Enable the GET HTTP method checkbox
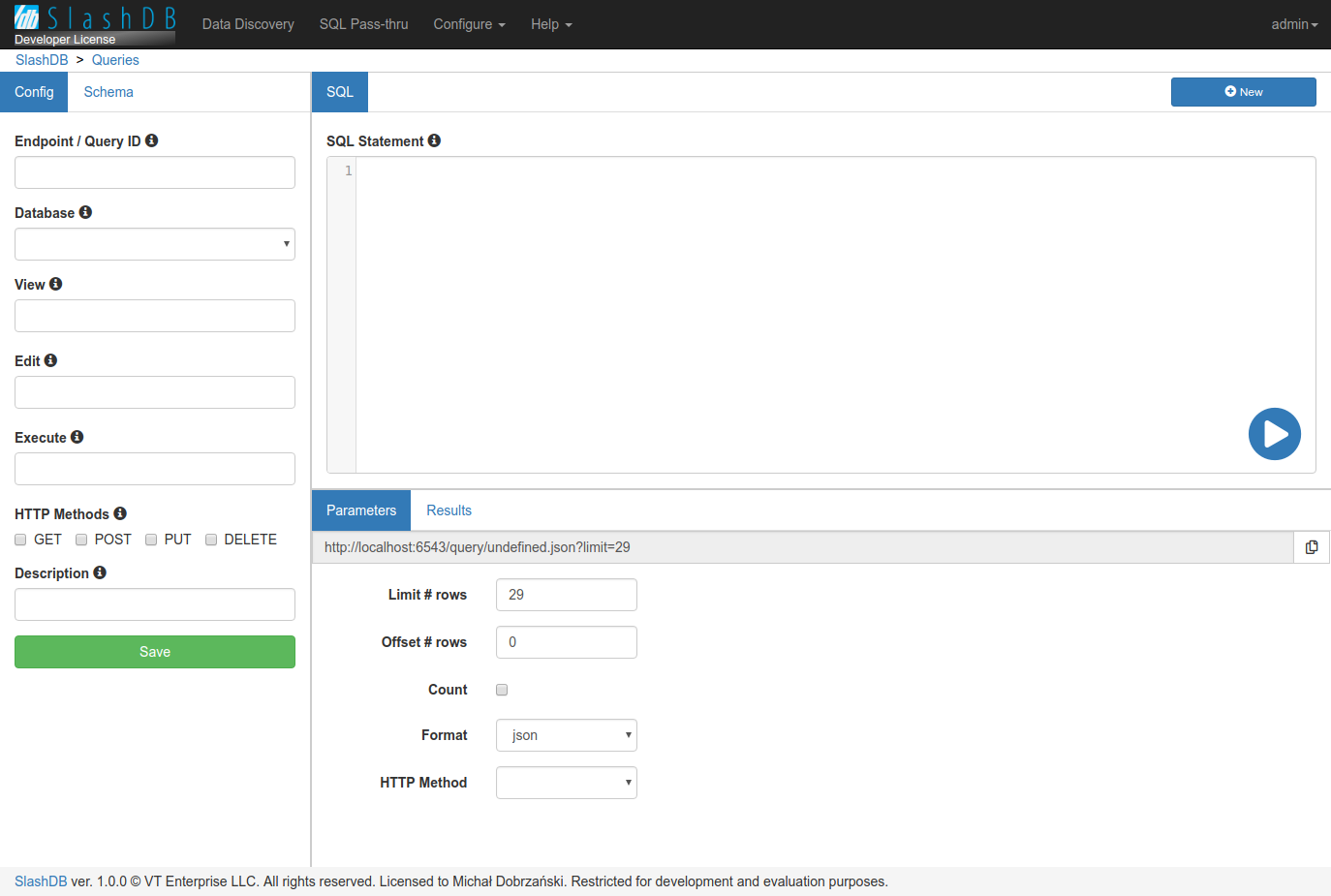The height and width of the screenshot is (896, 1331). point(20,540)
